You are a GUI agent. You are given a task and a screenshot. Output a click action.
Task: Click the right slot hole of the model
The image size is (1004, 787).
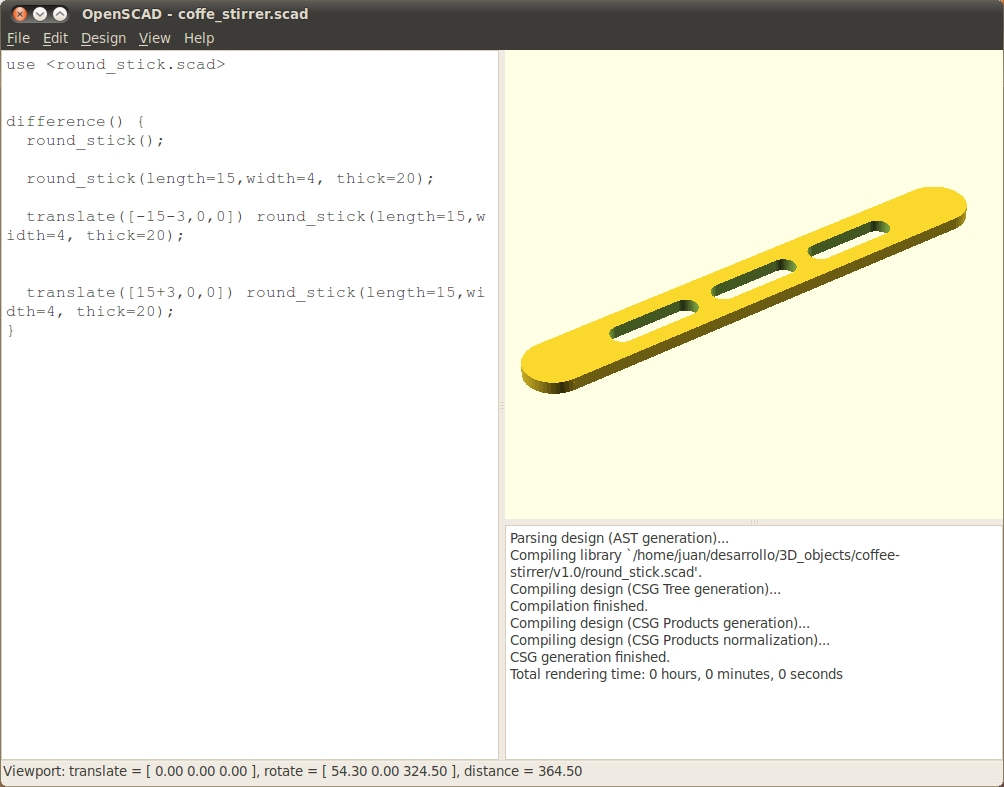point(850,237)
